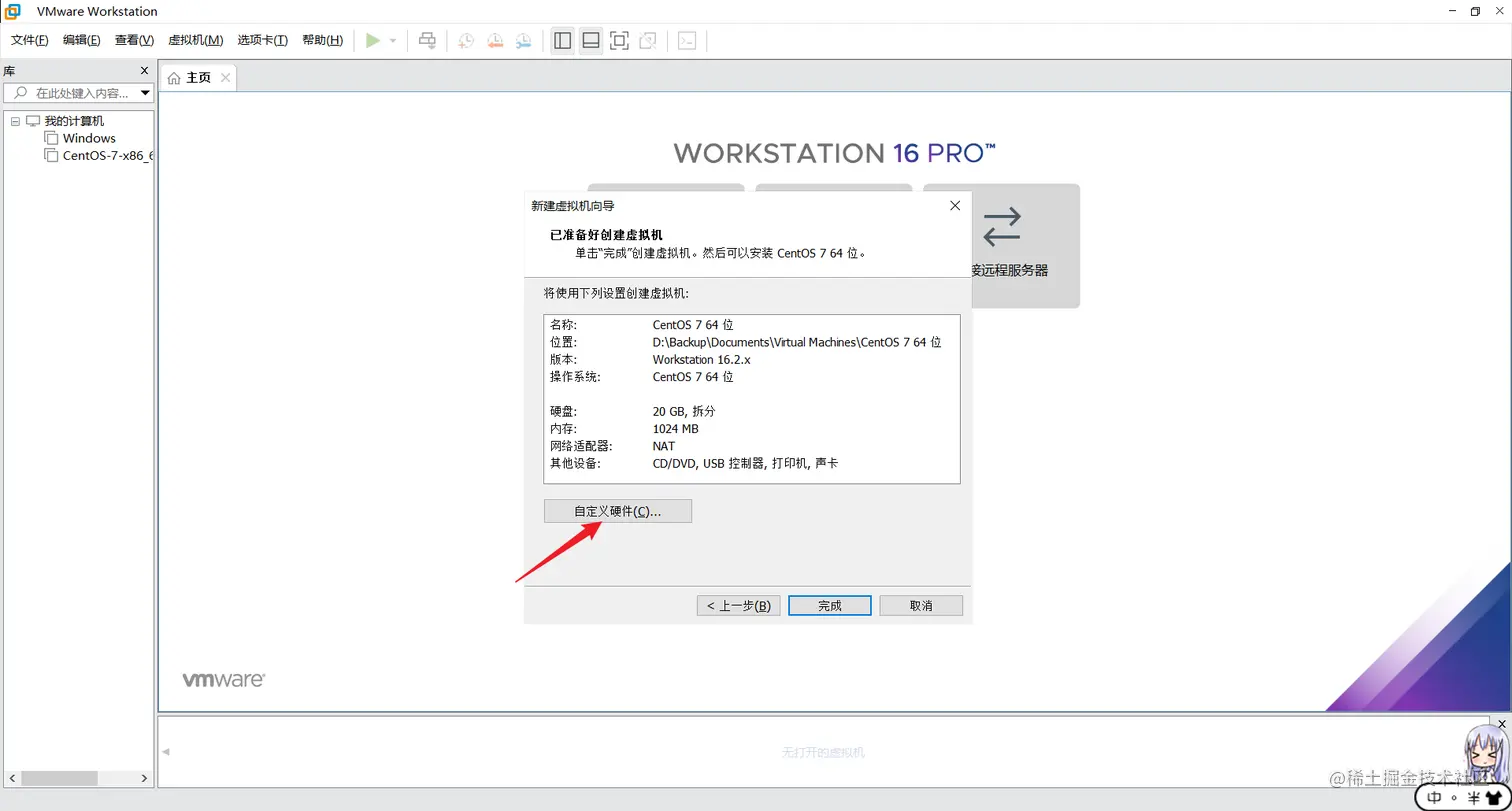Toggle the thumbnail bar view icon
This screenshot has height=811, width=1512.
pos(591,40)
